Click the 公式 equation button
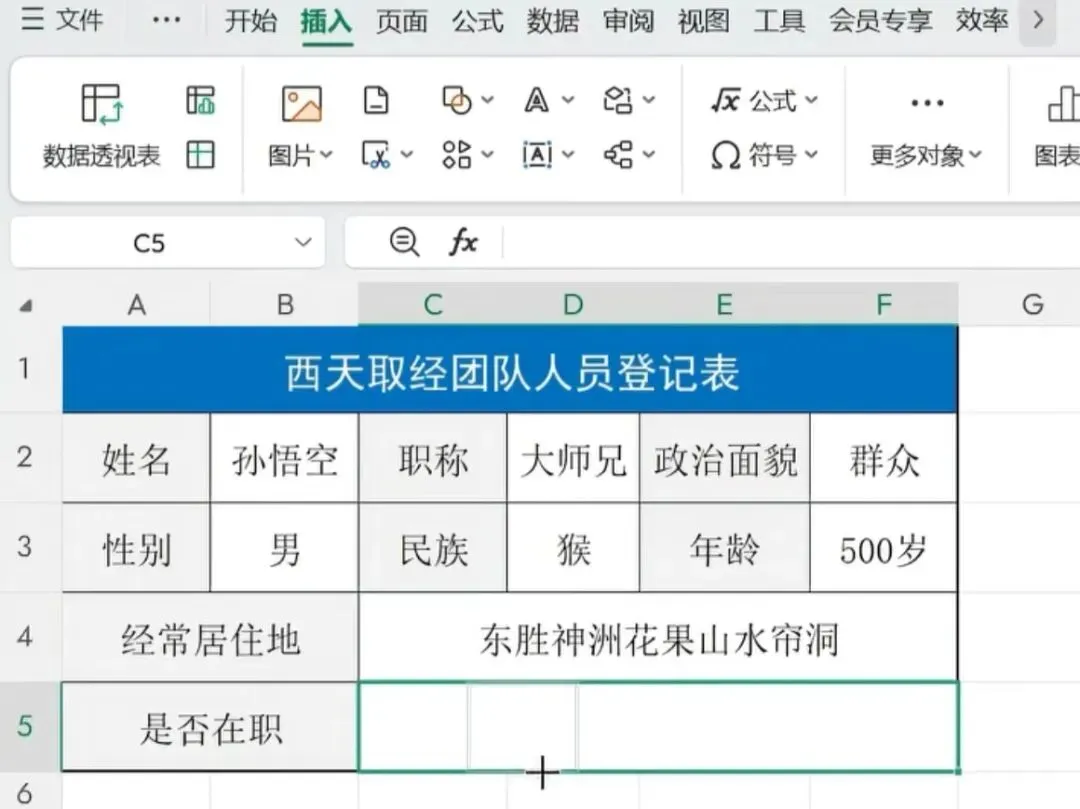1080x809 pixels. pos(765,101)
